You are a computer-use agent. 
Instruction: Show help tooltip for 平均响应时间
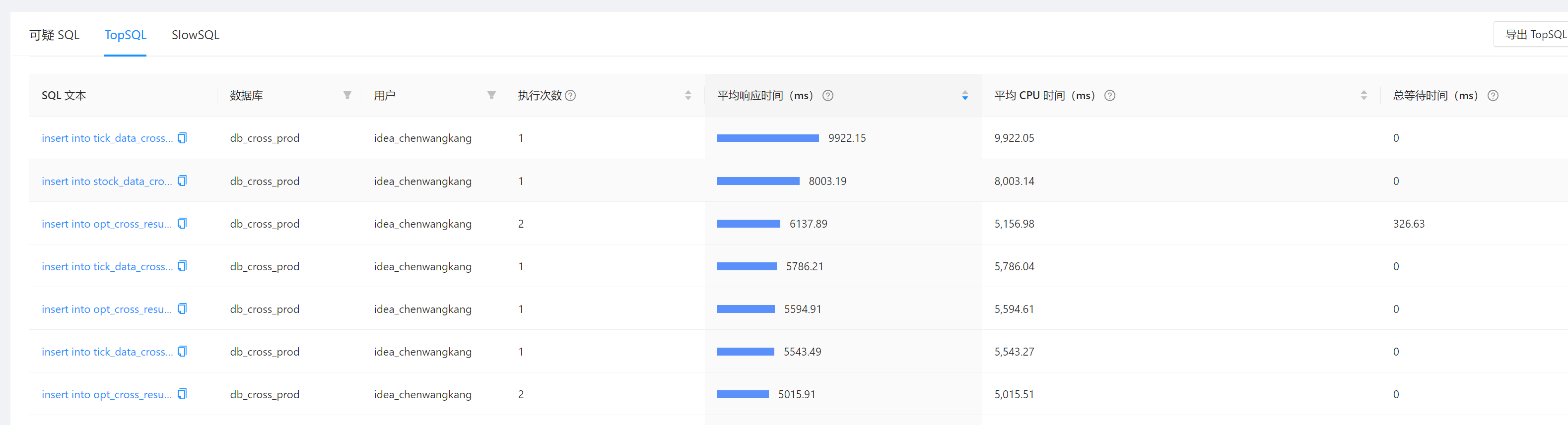tap(828, 95)
